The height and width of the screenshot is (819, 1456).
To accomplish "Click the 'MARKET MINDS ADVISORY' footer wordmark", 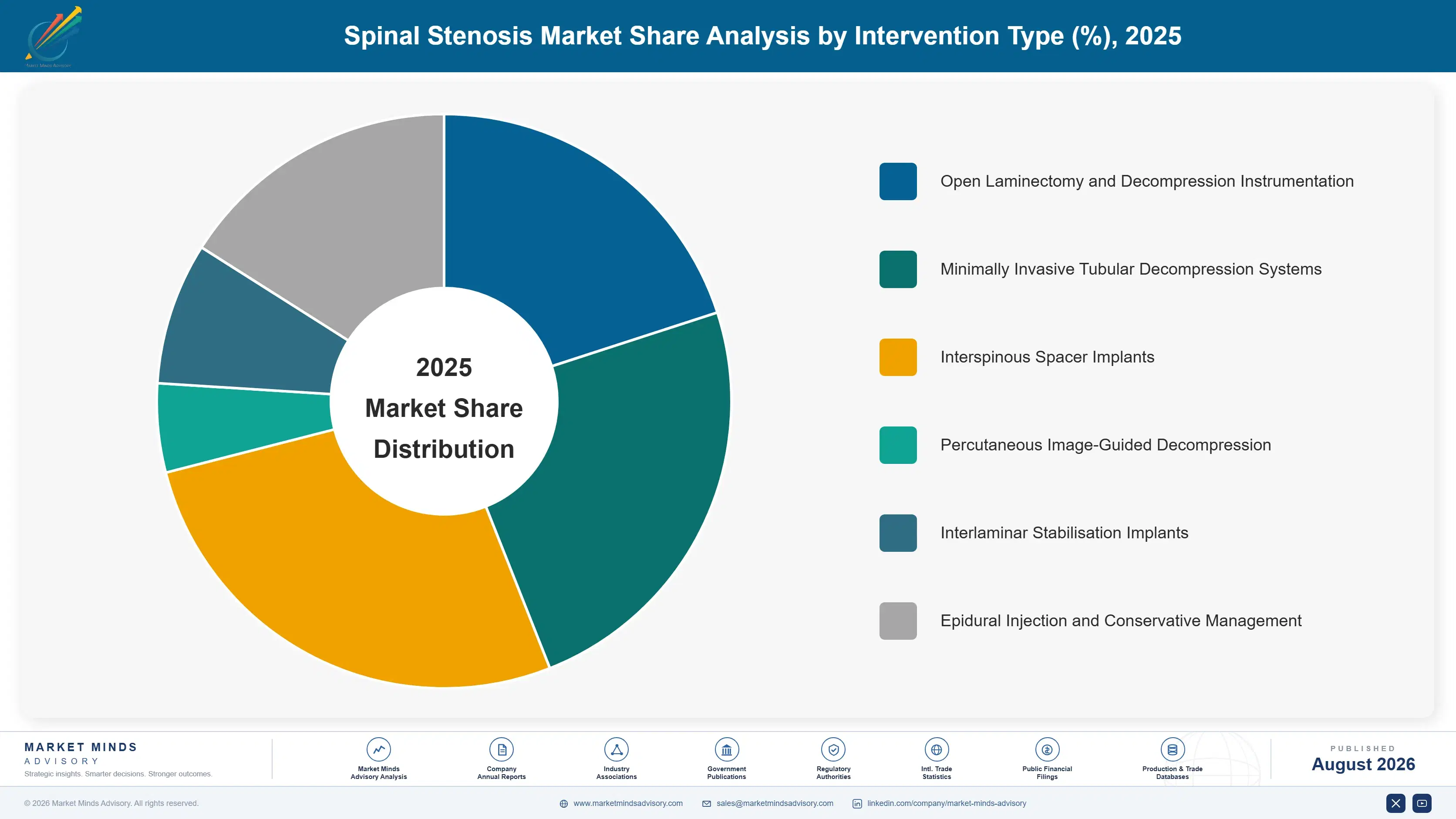I will coord(80,753).
